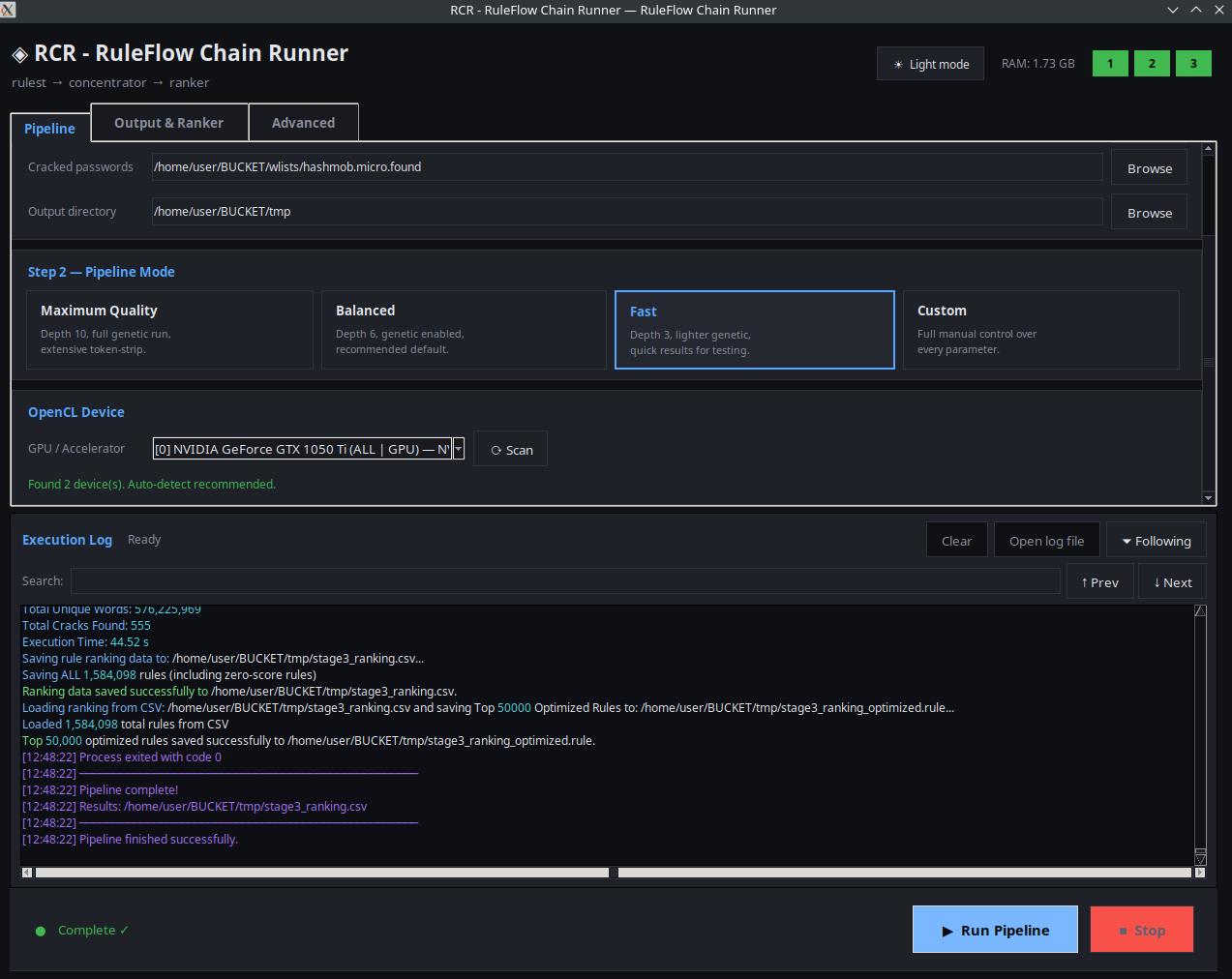Click the log Search field
Viewport: 1232px width, 979px height.
click(x=565, y=580)
